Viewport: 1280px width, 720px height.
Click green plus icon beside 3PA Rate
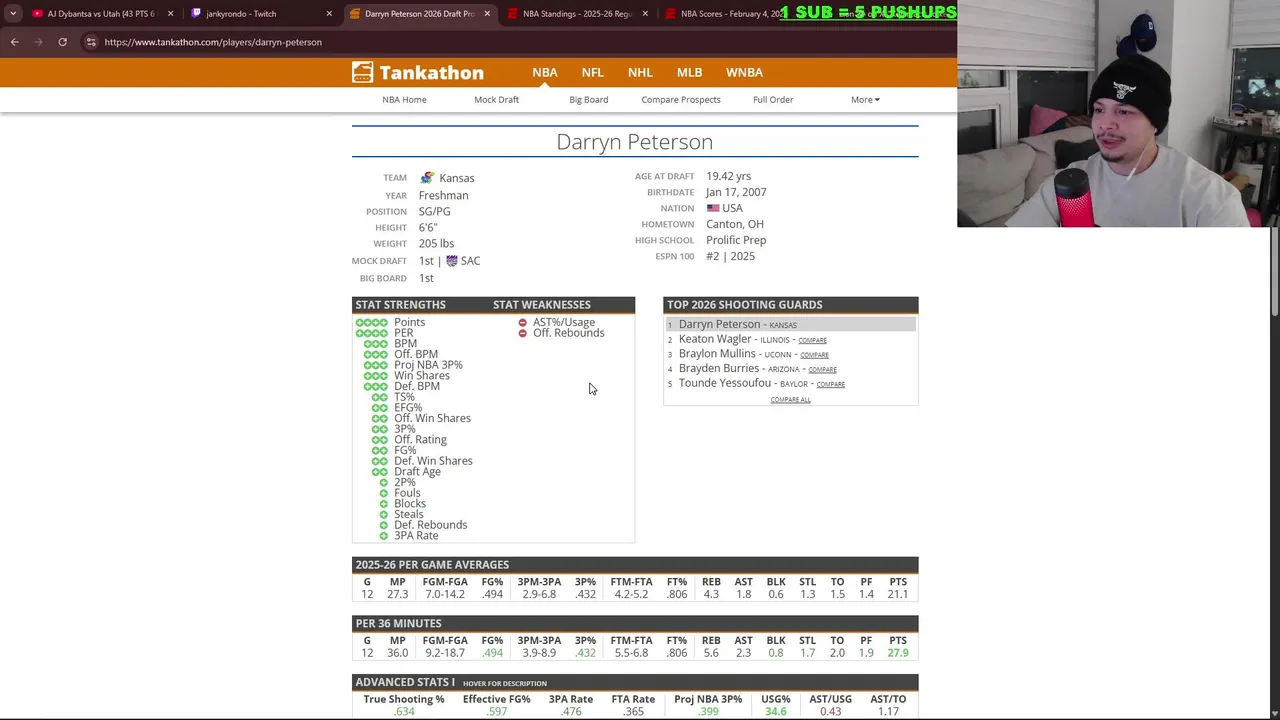383,536
